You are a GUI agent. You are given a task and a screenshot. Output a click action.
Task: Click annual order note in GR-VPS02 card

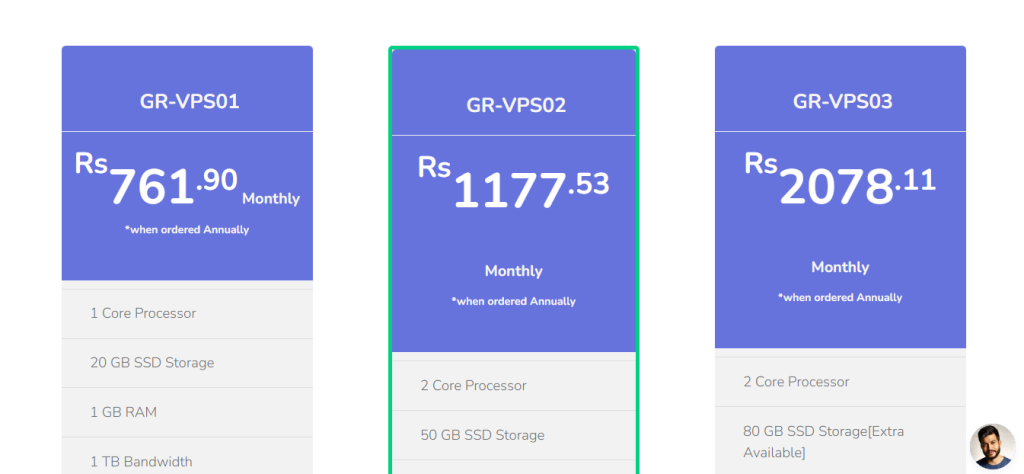pos(513,301)
